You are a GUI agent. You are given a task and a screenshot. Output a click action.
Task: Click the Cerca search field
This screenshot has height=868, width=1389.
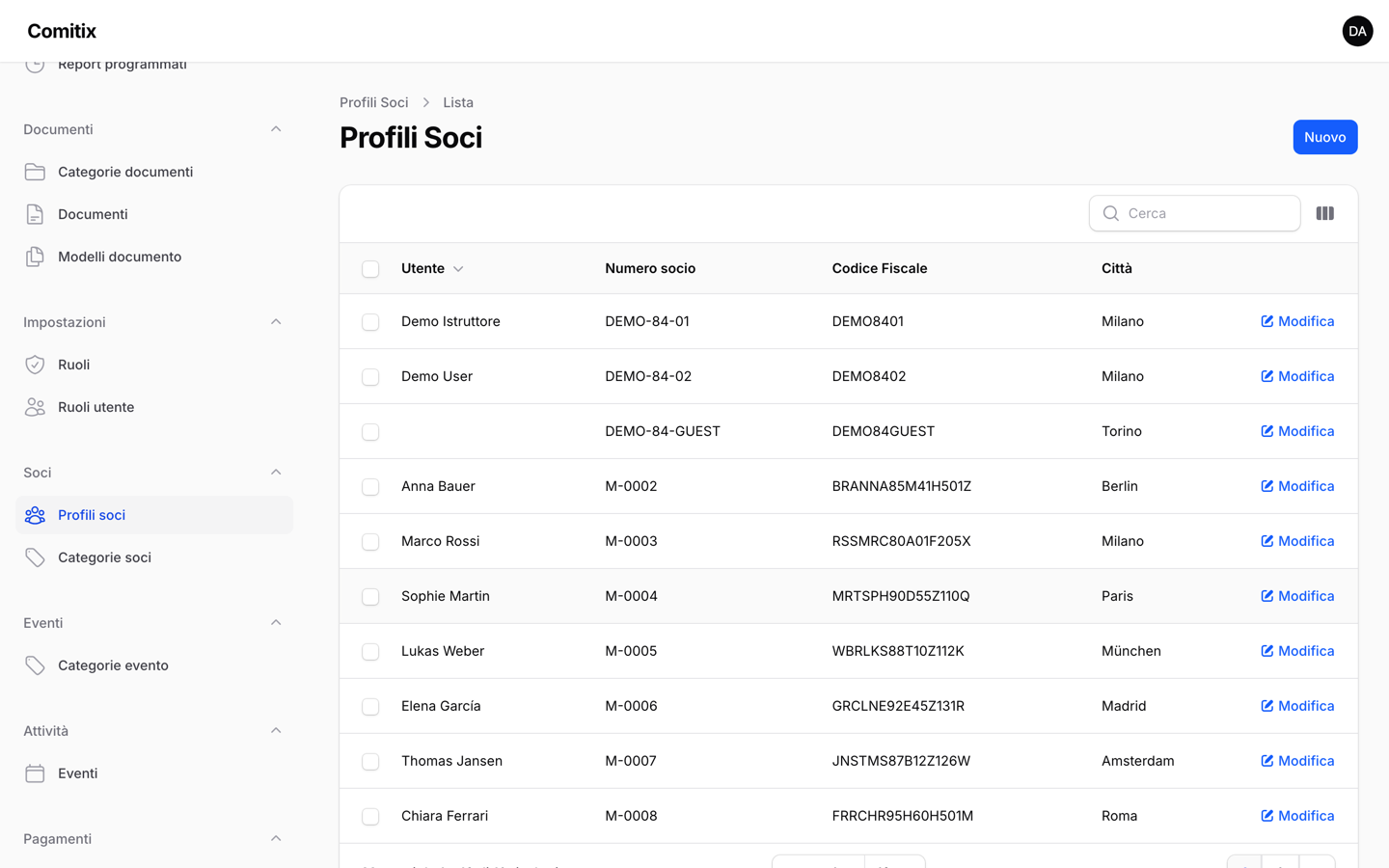[x=1194, y=213]
